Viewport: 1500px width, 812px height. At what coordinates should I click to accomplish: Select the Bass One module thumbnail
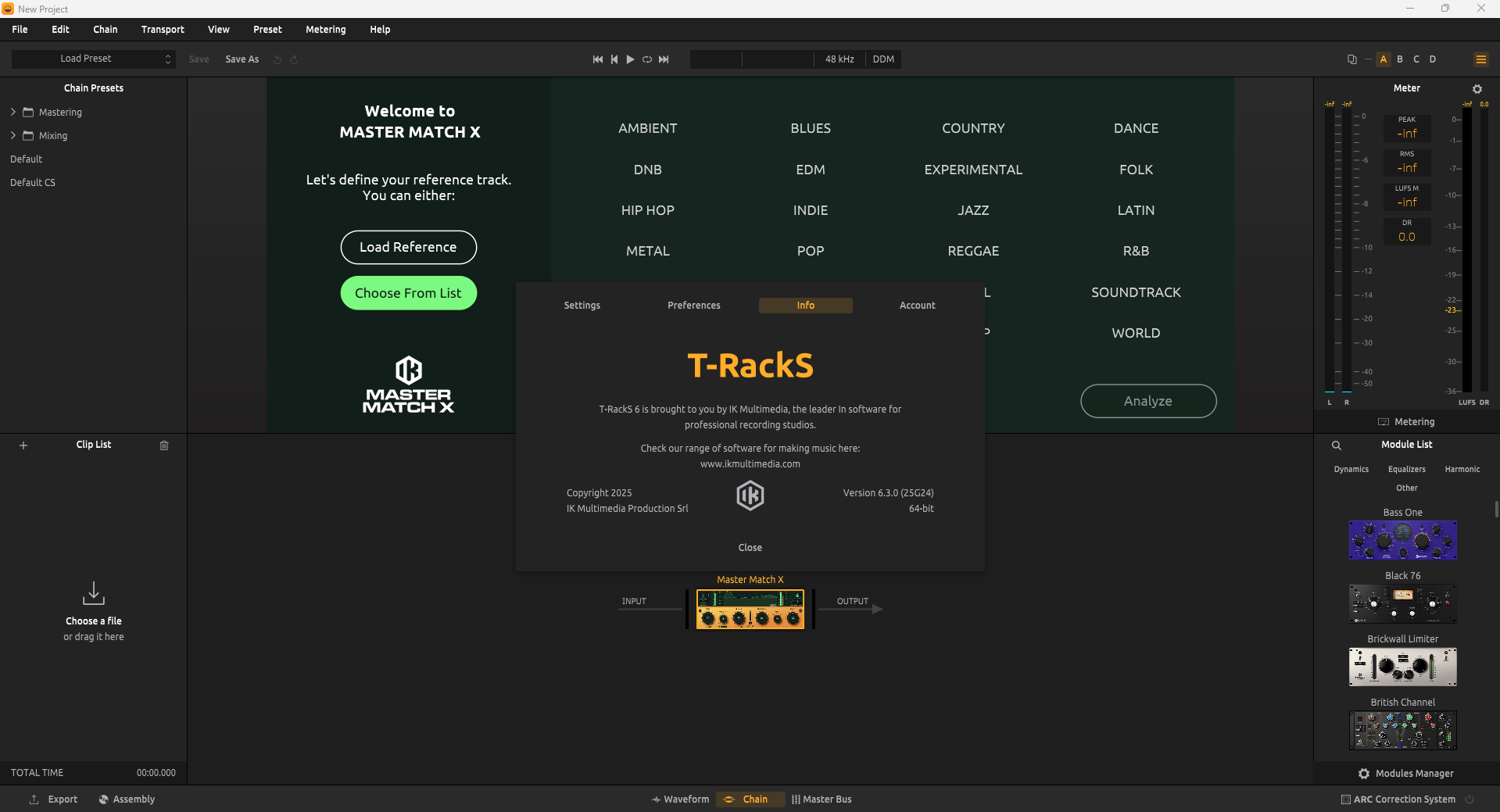click(1403, 540)
